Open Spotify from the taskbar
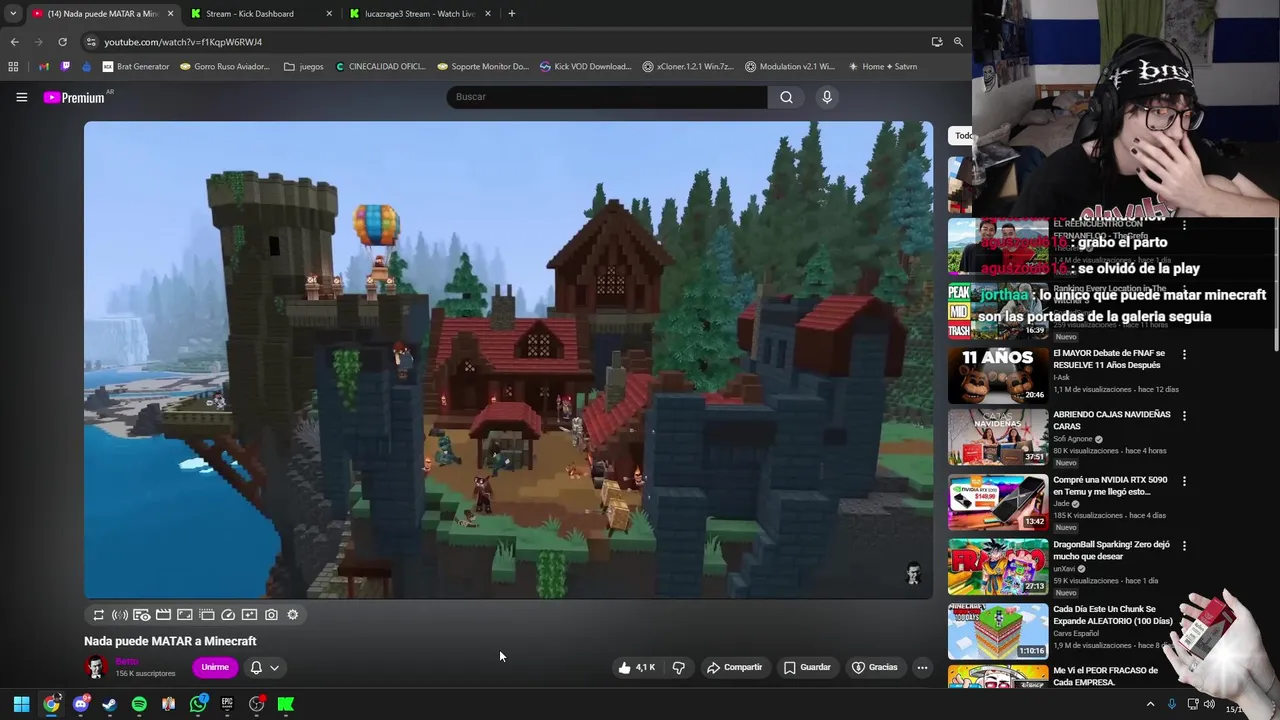The image size is (1280, 720). tap(139, 704)
